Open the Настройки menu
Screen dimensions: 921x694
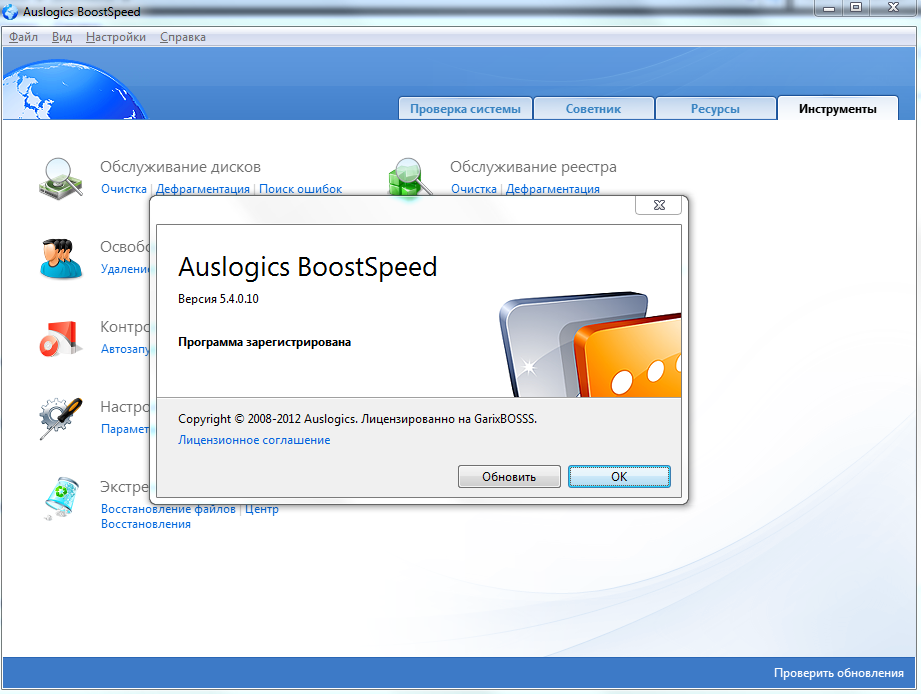(x=116, y=37)
